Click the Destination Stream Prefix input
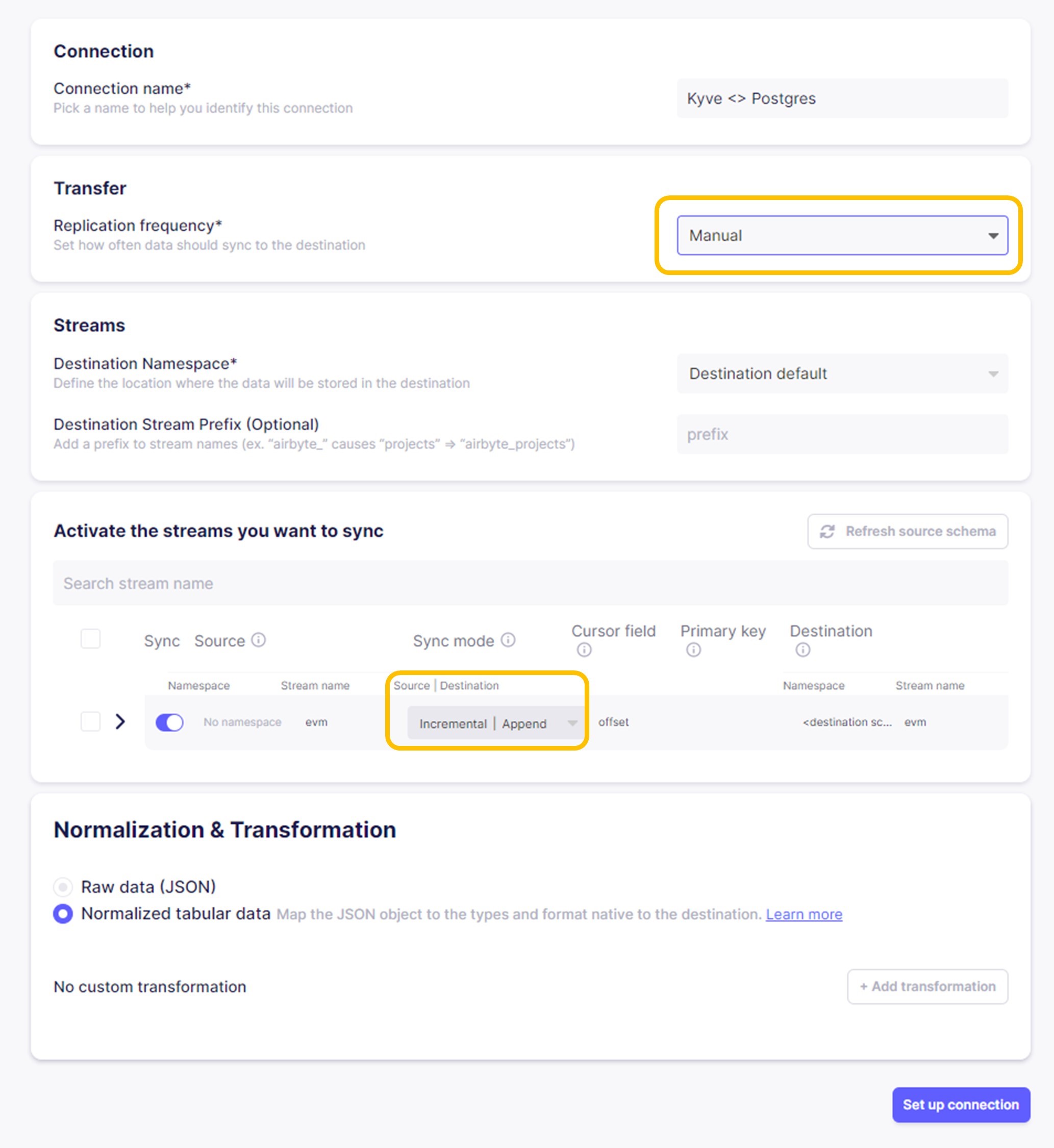This screenshot has width=1054, height=1148. [x=842, y=435]
